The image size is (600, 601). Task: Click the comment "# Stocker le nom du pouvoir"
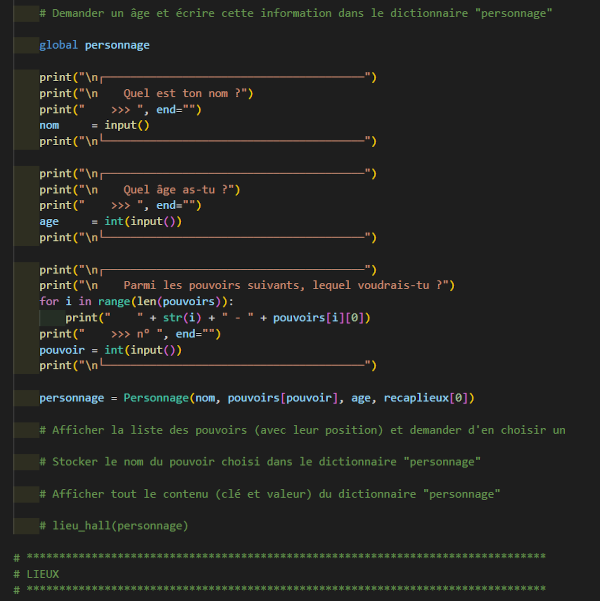260,462
